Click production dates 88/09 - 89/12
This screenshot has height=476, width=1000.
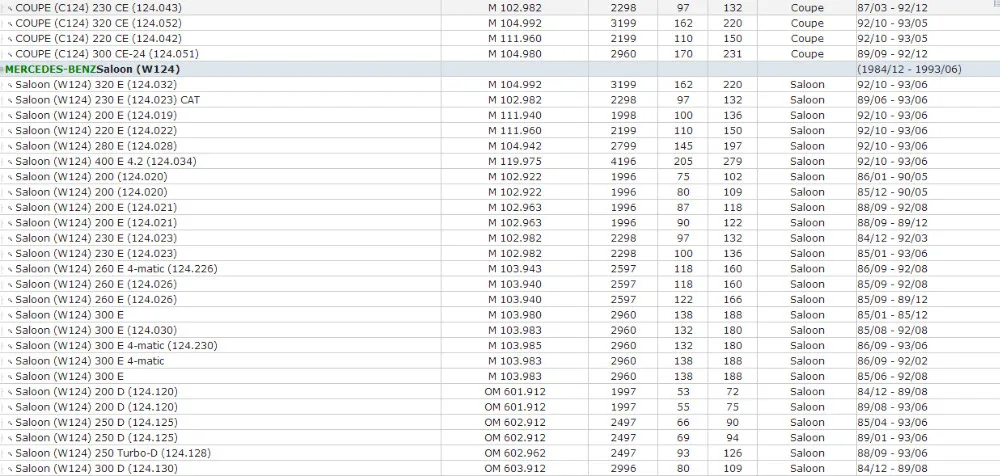[x=892, y=223]
